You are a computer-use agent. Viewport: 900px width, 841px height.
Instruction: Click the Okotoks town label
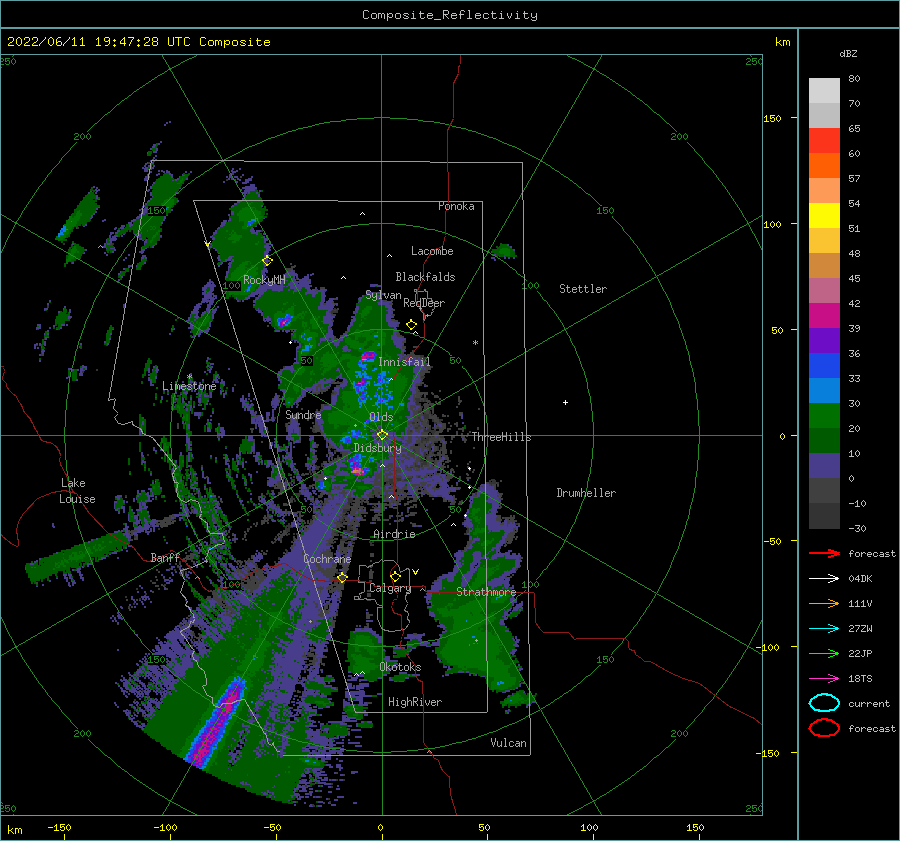(400, 667)
